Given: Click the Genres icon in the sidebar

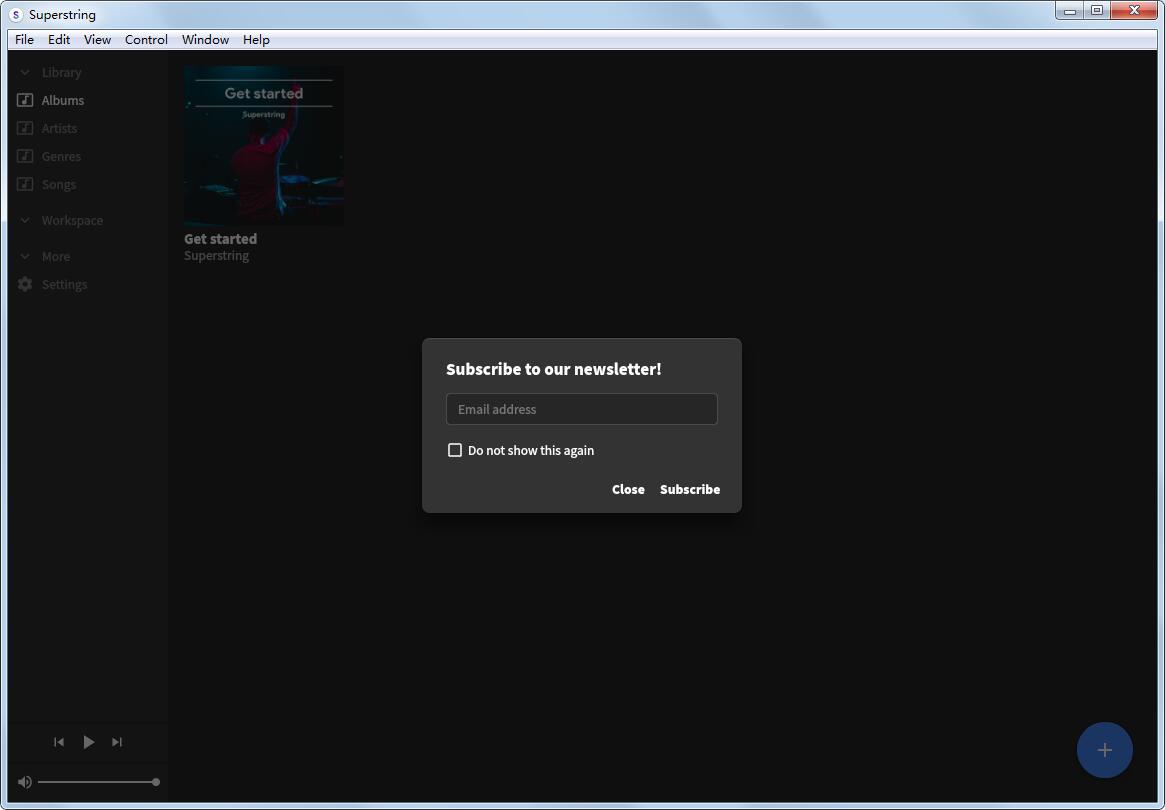Looking at the screenshot, I should coord(25,156).
